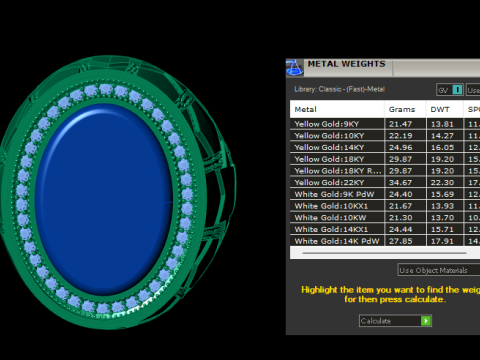
Task: Click the blue oval cabochon stone
Action: (104, 199)
